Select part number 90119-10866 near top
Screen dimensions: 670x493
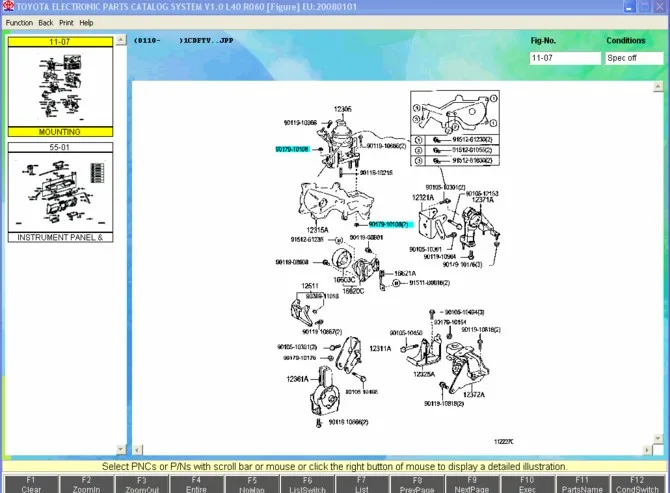click(x=300, y=123)
